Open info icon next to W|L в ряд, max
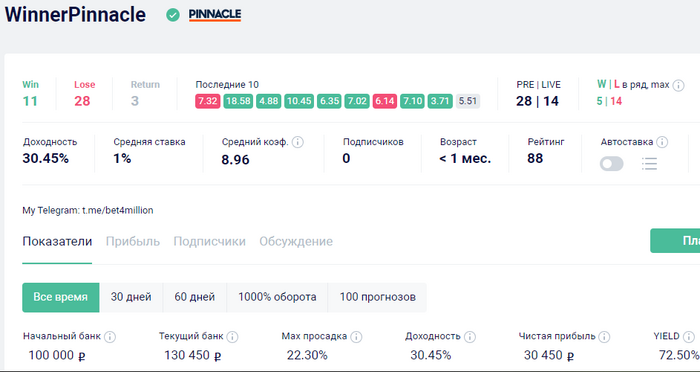700x372 pixels. pyautogui.click(x=678, y=85)
